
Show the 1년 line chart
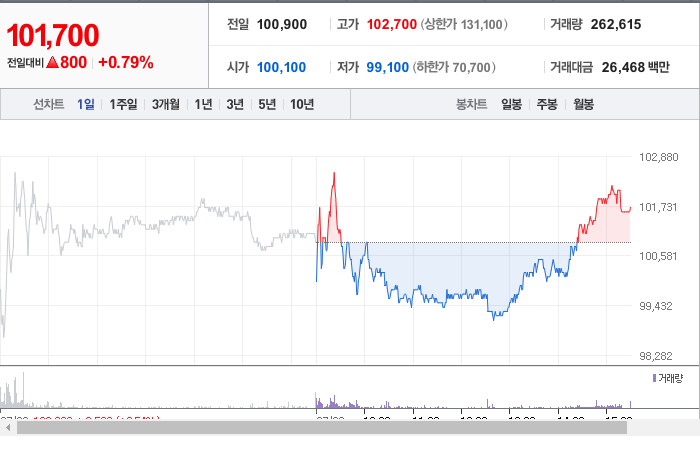pos(203,104)
